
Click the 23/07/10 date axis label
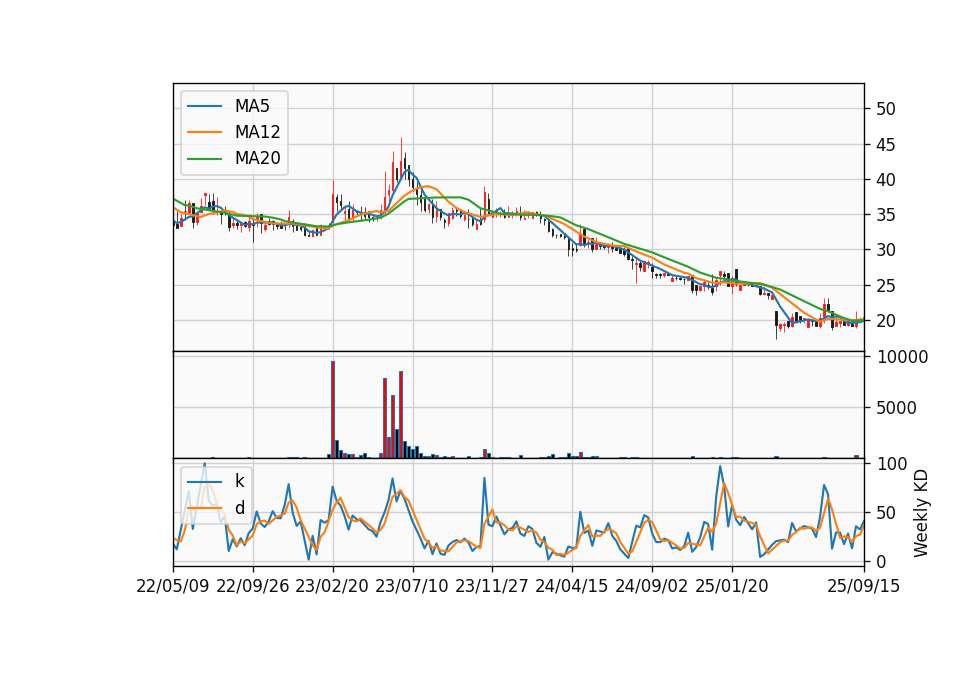[411, 586]
